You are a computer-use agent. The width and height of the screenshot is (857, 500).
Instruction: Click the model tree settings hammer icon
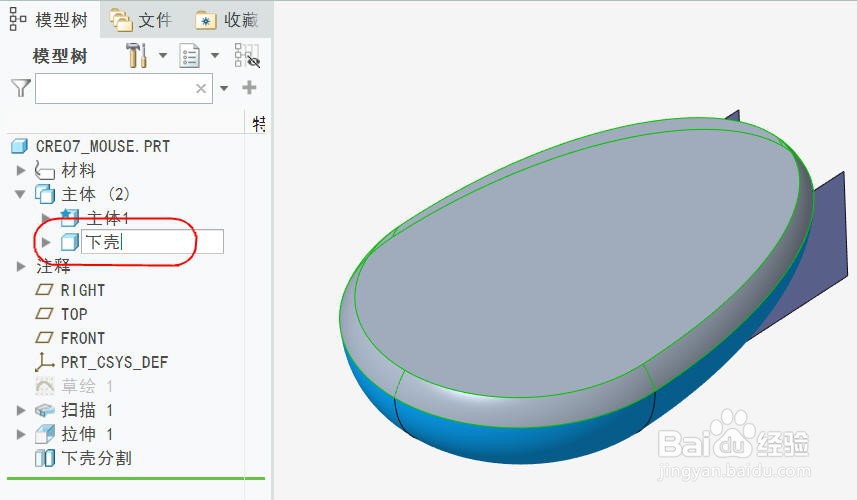pyautogui.click(x=136, y=55)
